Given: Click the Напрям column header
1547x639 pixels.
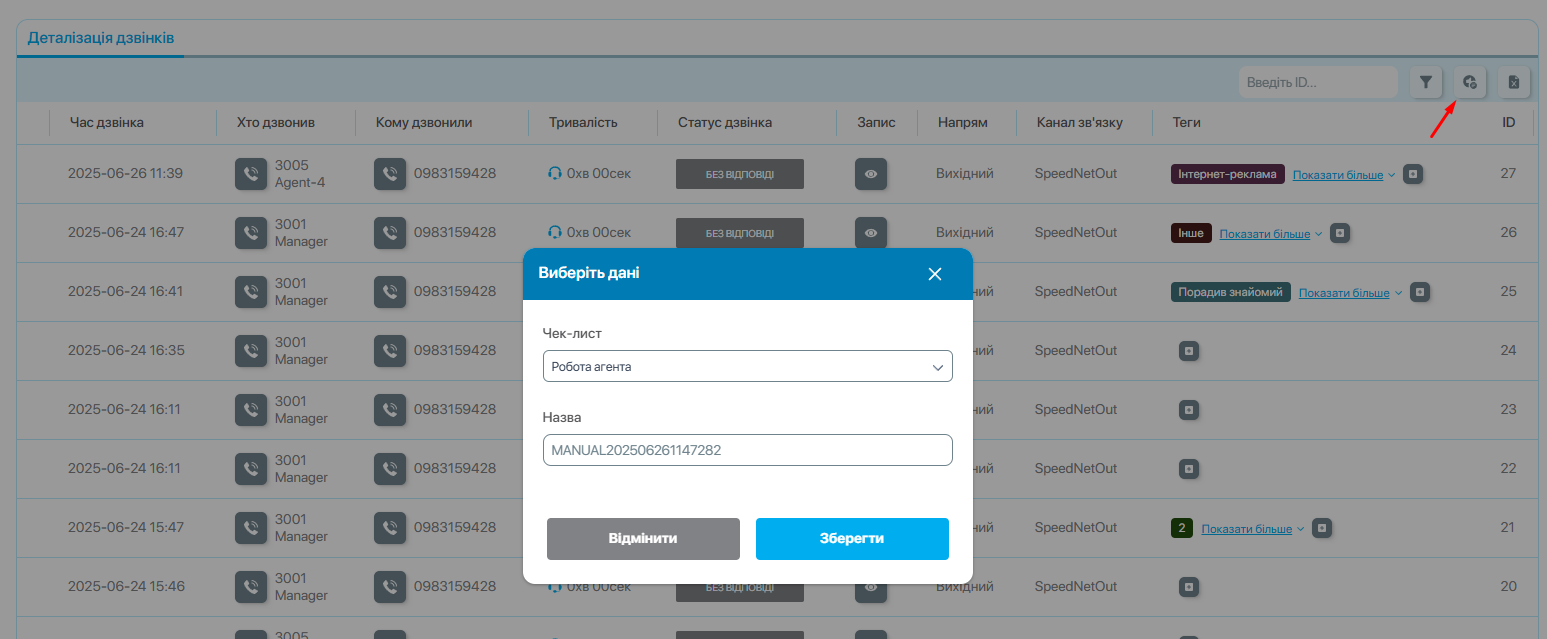Looking at the screenshot, I should click(x=963, y=122).
